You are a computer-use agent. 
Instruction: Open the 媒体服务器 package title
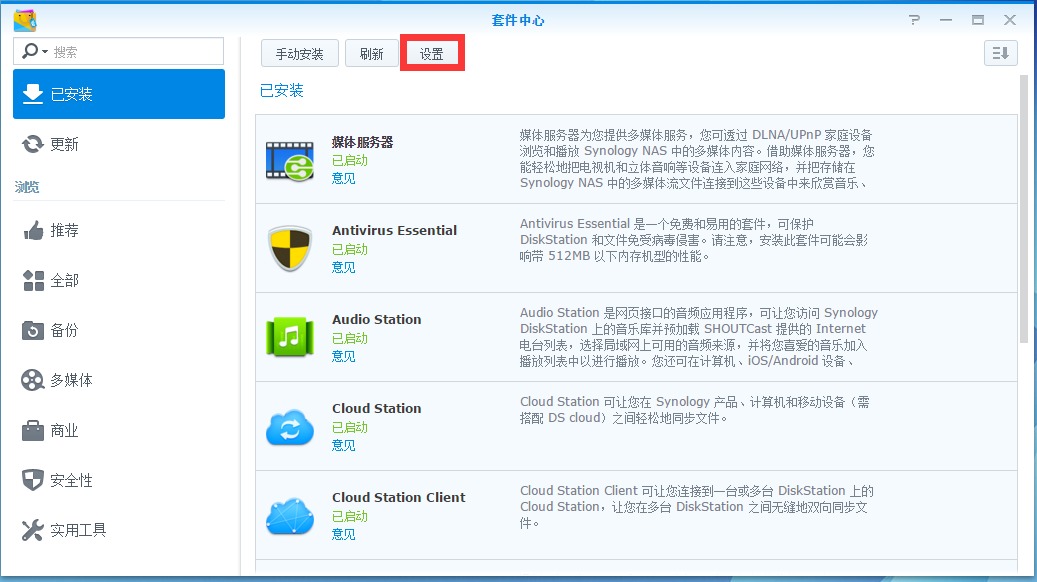[x=362, y=142]
